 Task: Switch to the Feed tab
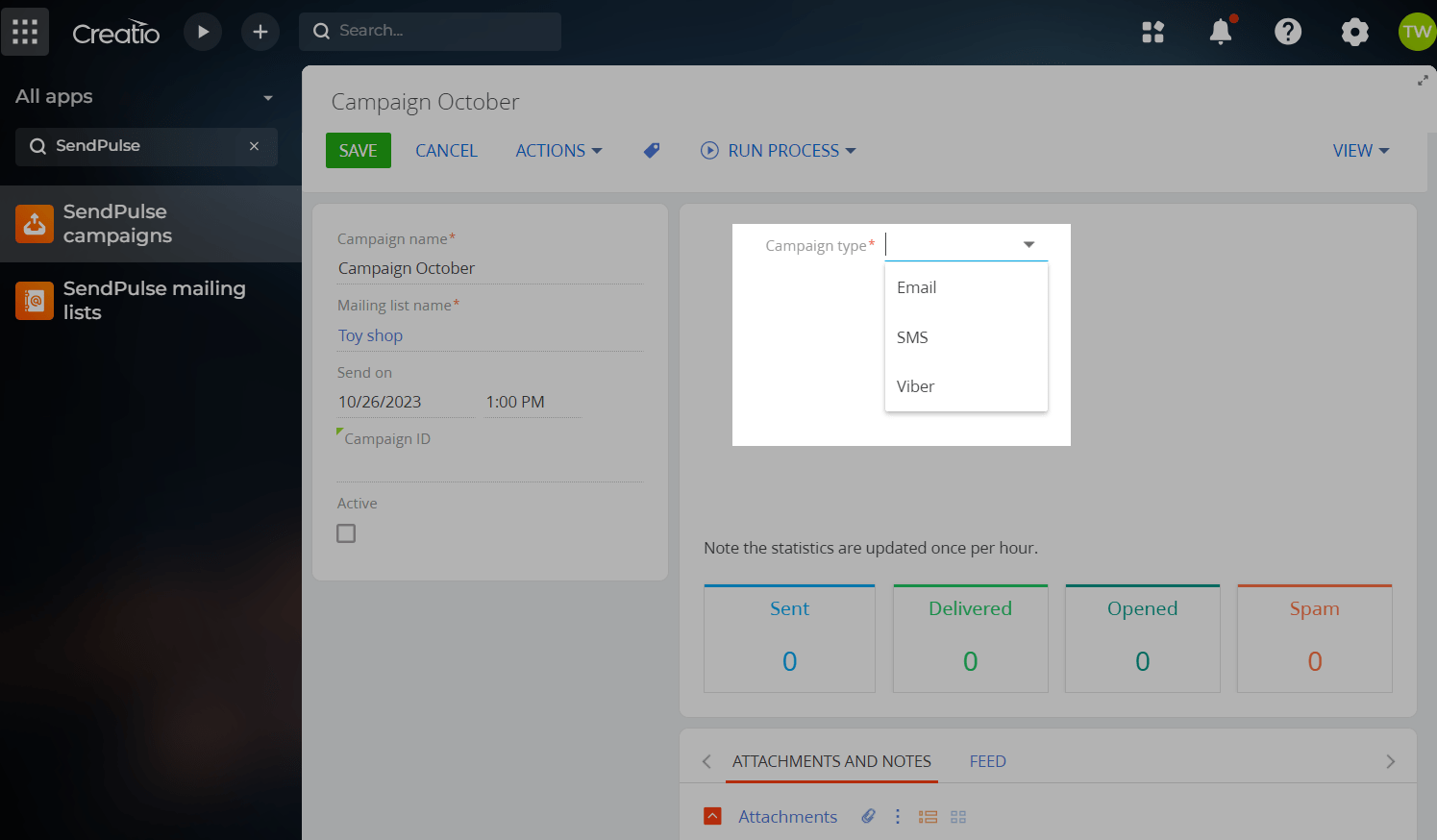pyautogui.click(x=988, y=761)
